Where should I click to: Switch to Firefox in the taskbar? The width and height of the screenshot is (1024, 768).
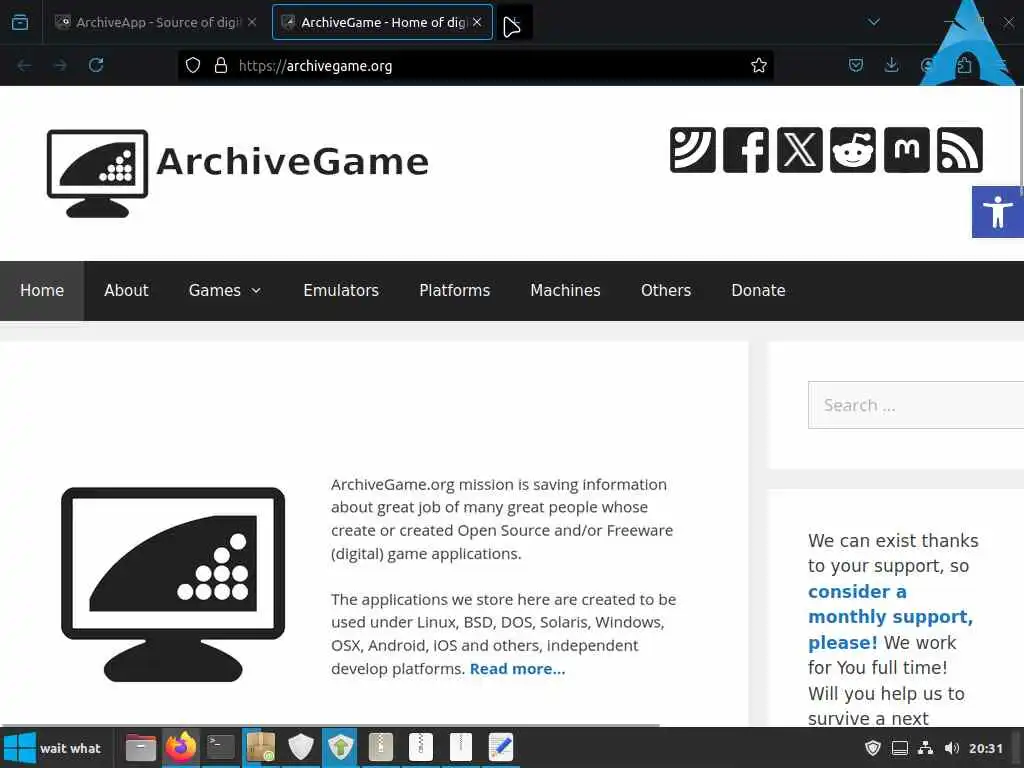(x=181, y=748)
